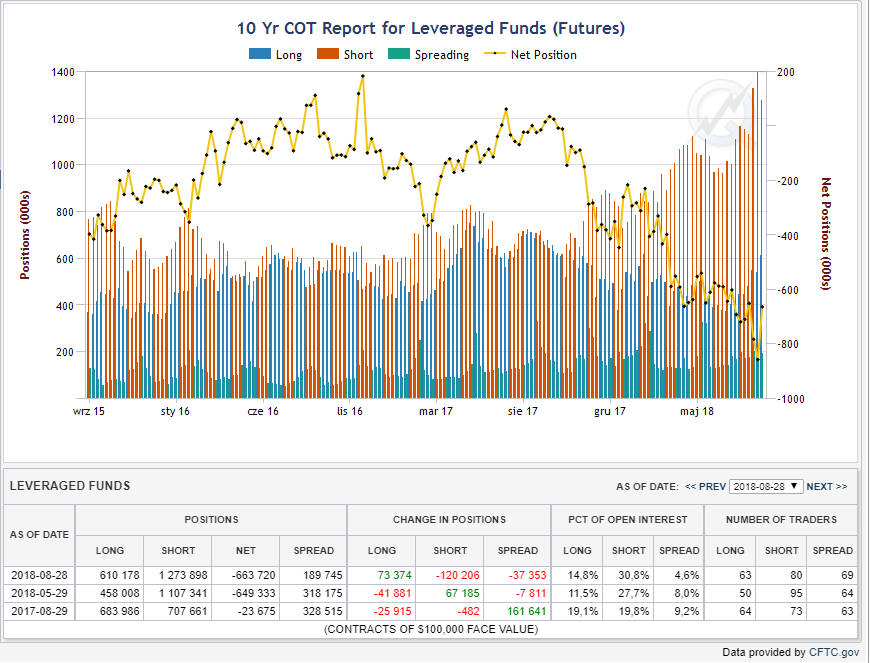Click the PCT OF OPEN INTEREST header

pos(628,520)
